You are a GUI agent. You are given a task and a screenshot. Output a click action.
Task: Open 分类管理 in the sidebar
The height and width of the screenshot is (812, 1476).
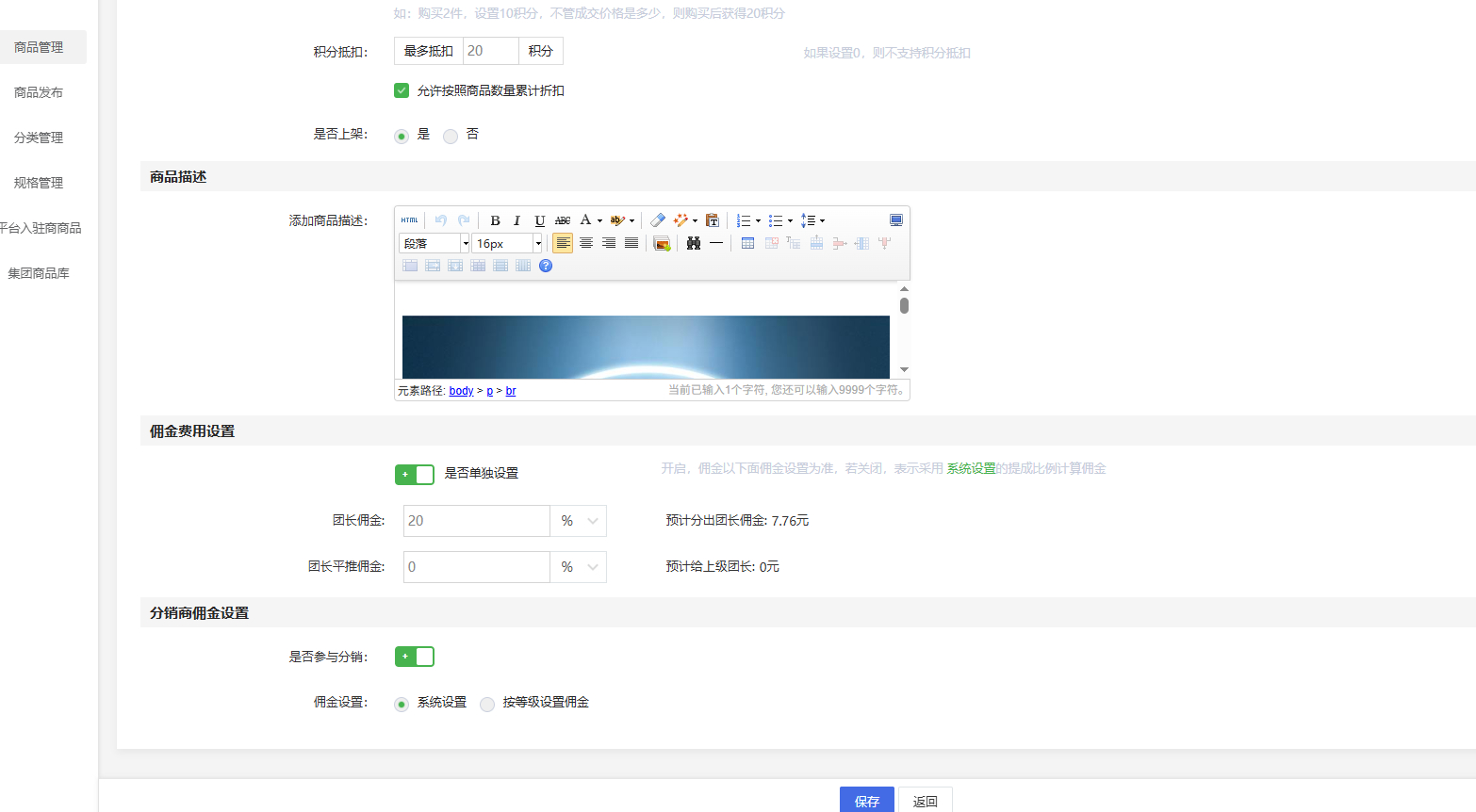(39, 138)
